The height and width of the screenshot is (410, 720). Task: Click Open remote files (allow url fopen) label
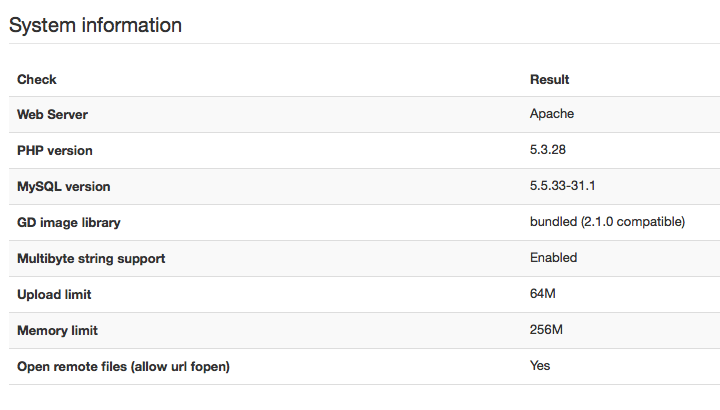click(x=124, y=366)
